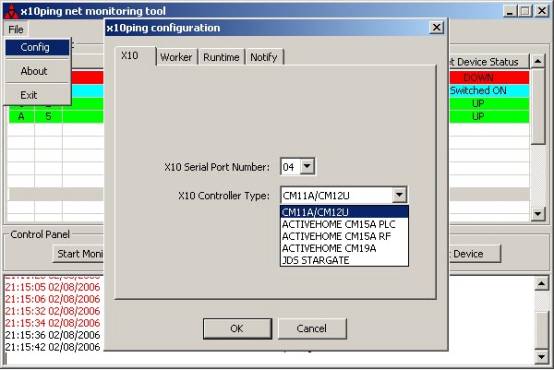Image resolution: width=554 pixels, height=370 pixels.
Task: Click the x10ping app icon in title bar
Action: tap(12, 11)
